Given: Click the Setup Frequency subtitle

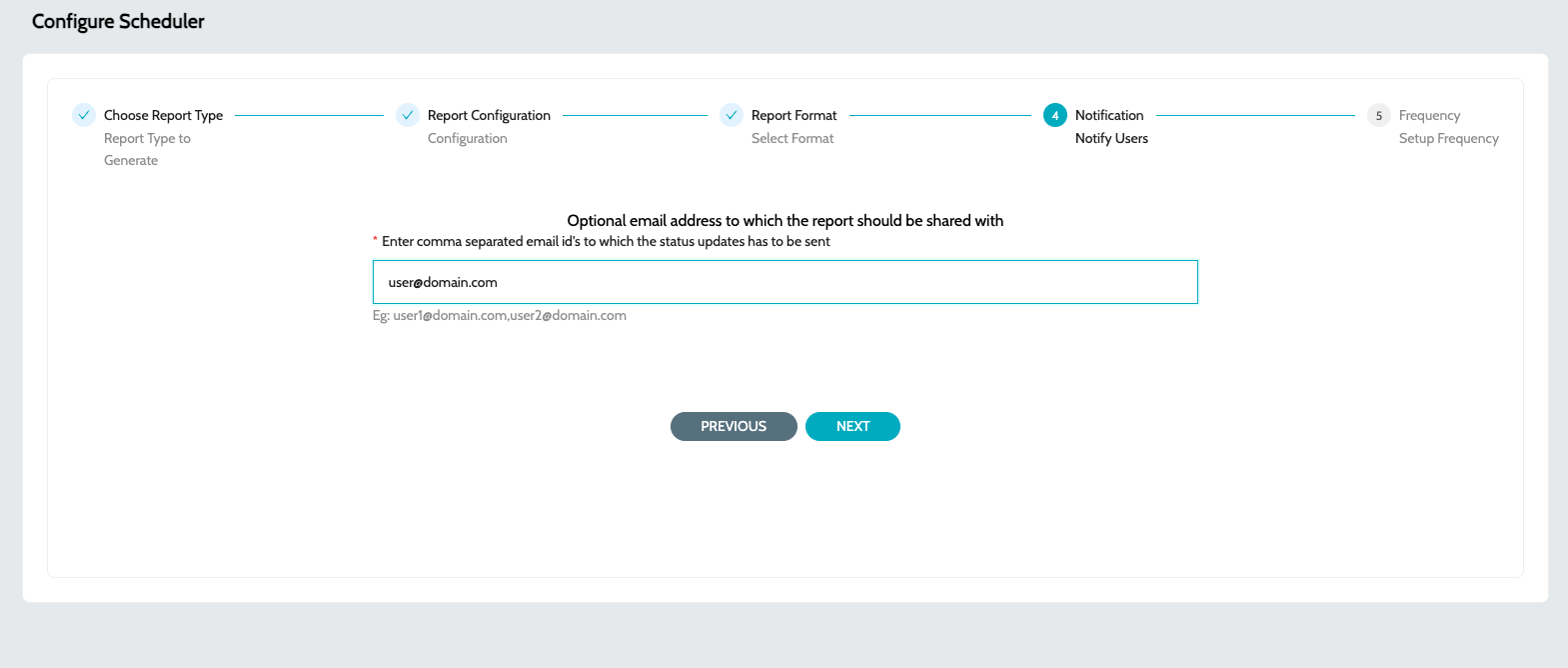Looking at the screenshot, I should pyautogui.click(x=1448, y=138).
